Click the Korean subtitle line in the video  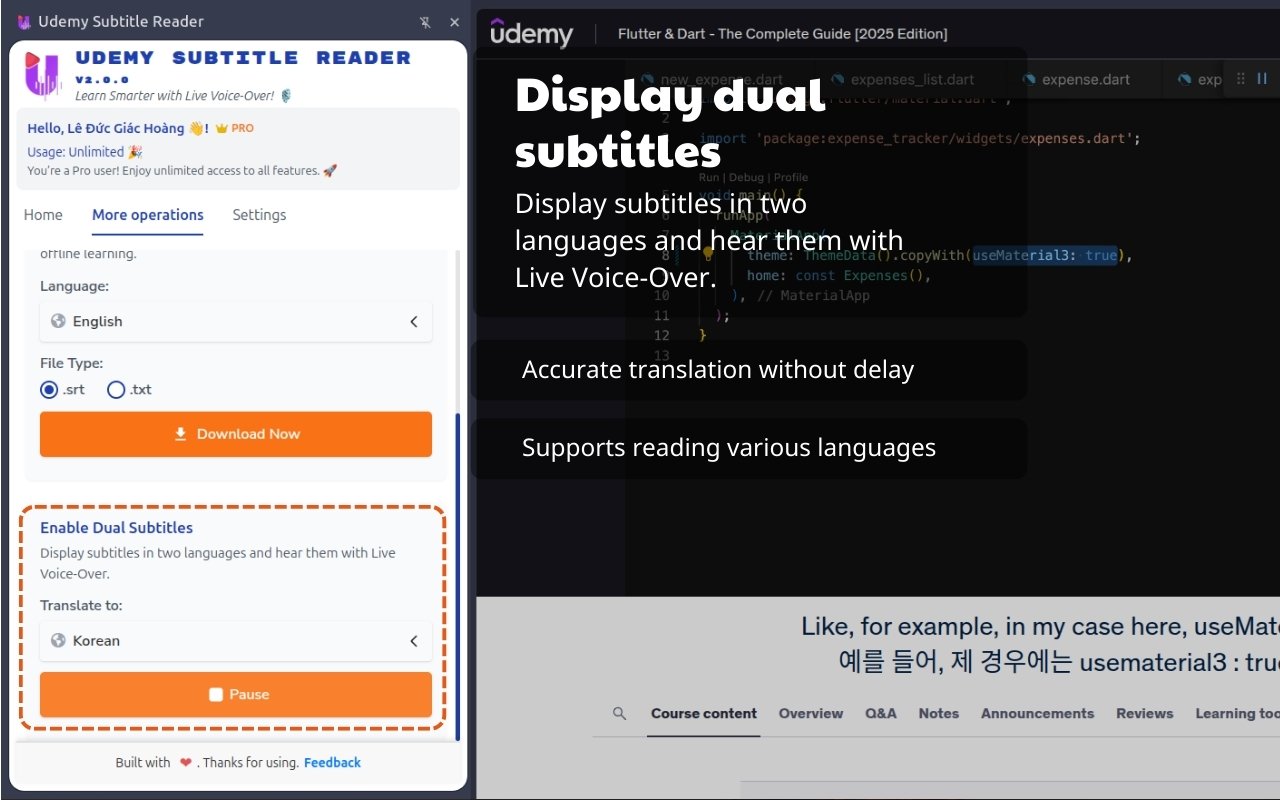pos(1059,662)
